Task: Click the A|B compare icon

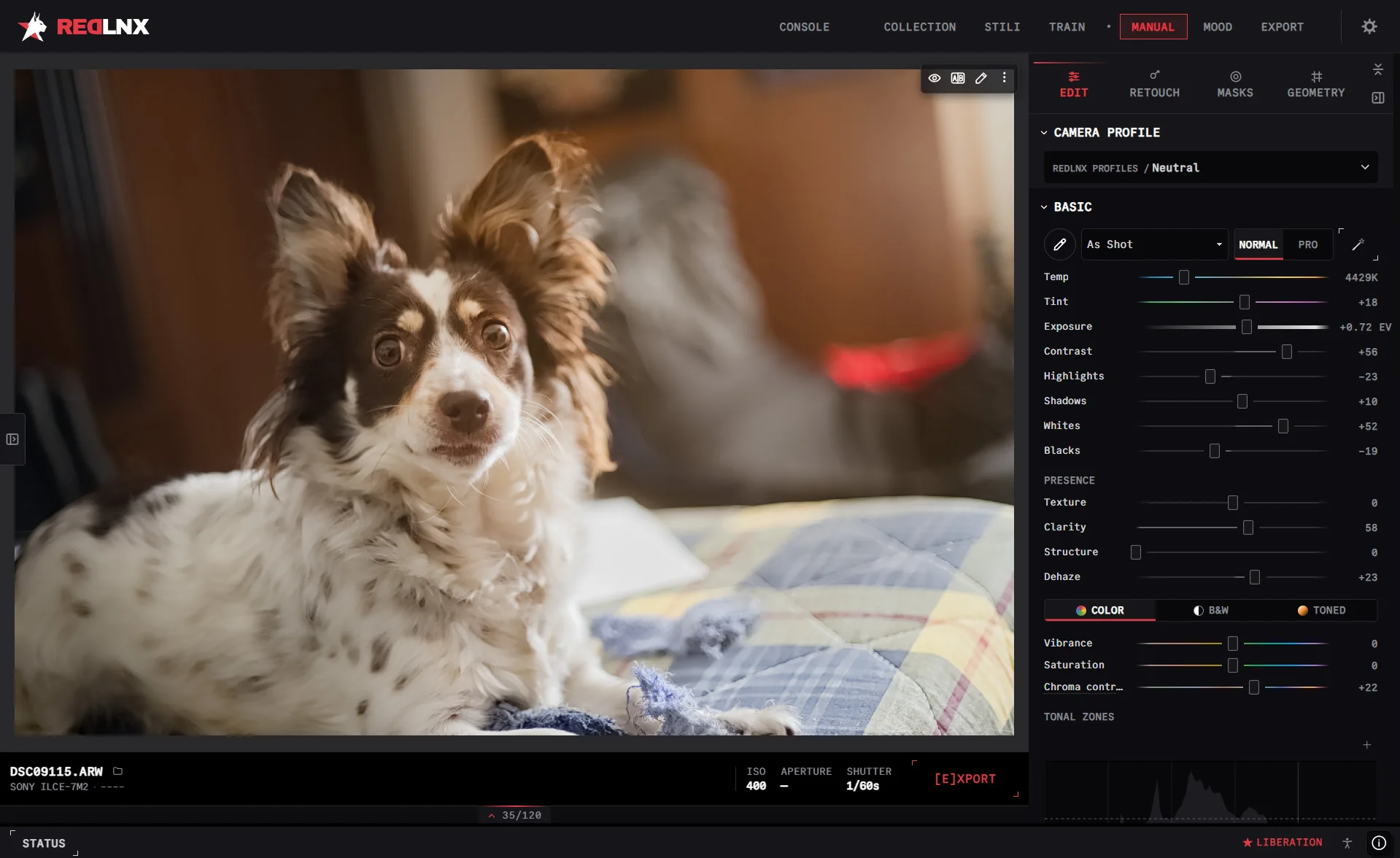Action: tap(958, 78)
